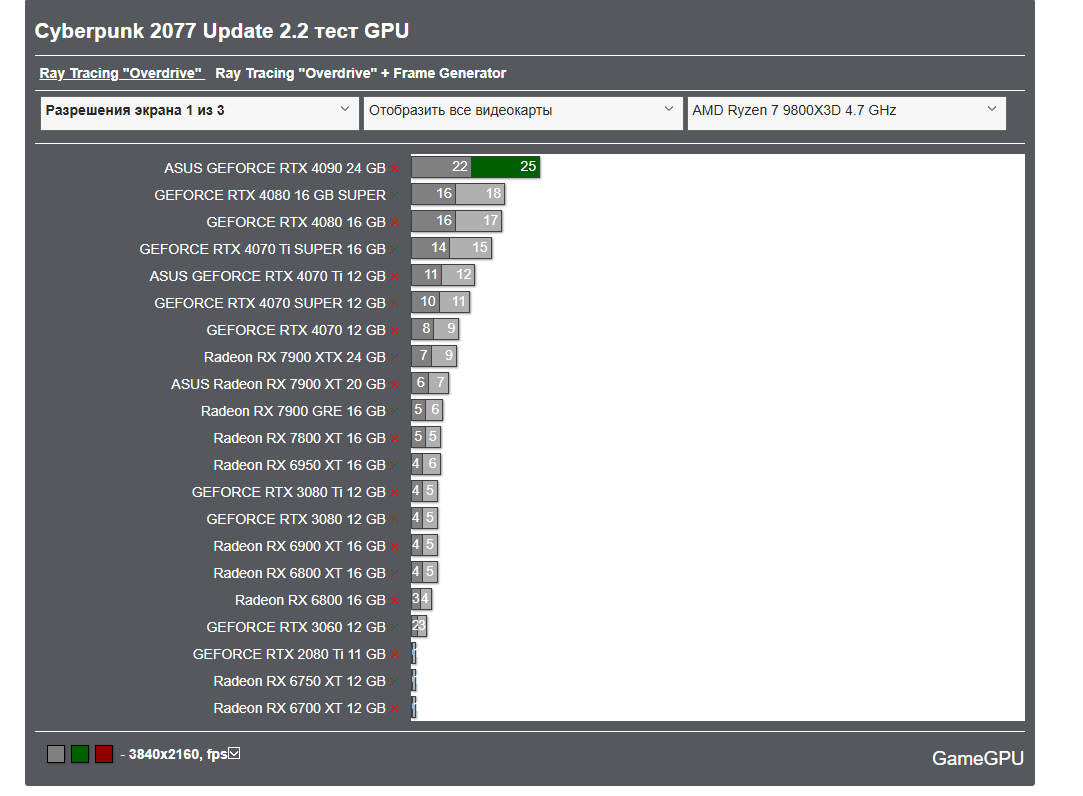Switch to "Overdrive" + Frame Generator tab
Screen dimensions: 1083x796
coord(361,73)
